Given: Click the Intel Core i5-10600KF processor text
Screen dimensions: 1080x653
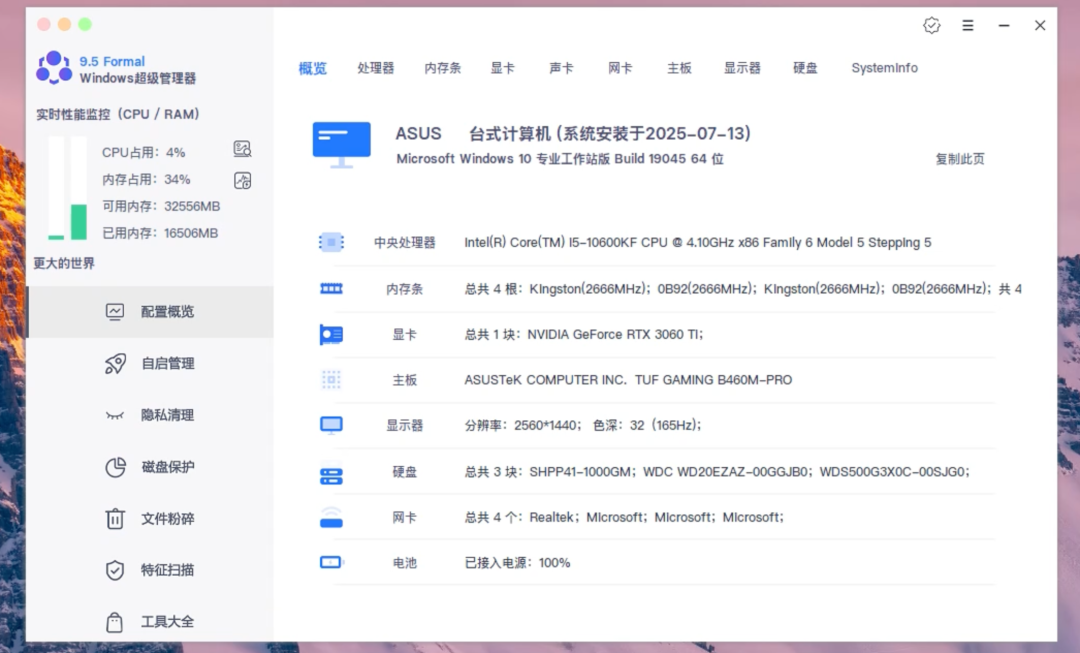Looking at the screenshot, I should [x=698, y=242].
